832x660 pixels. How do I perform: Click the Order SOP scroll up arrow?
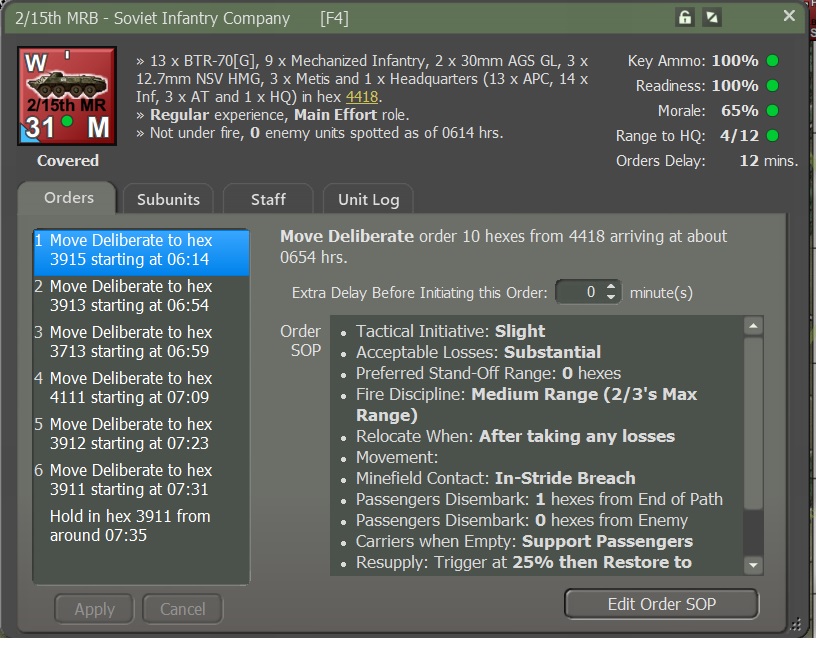coord(753,326)
